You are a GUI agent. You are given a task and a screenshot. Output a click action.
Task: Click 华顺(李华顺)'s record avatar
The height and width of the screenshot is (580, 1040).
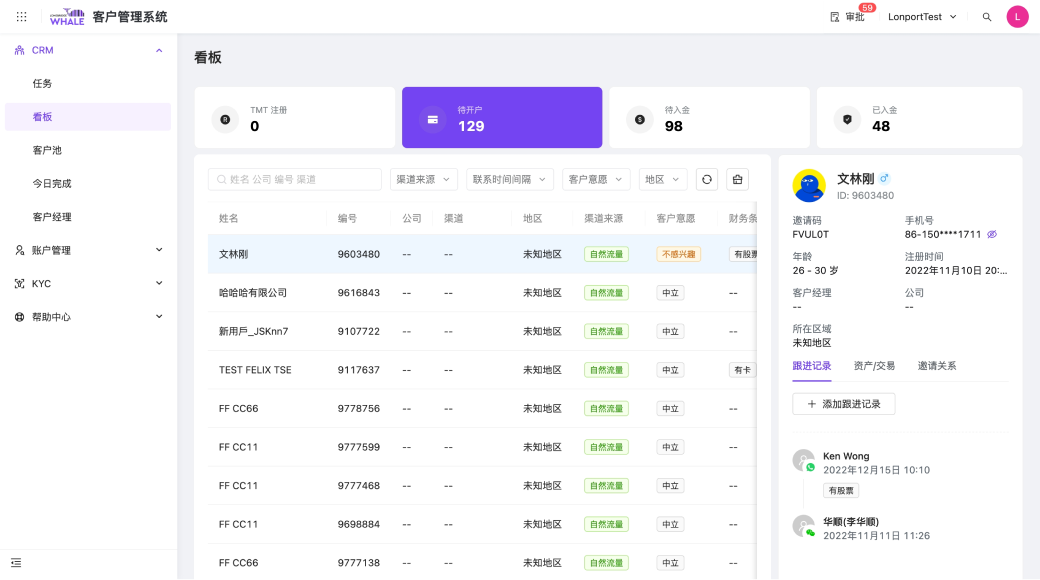click(x=803, y=526)
